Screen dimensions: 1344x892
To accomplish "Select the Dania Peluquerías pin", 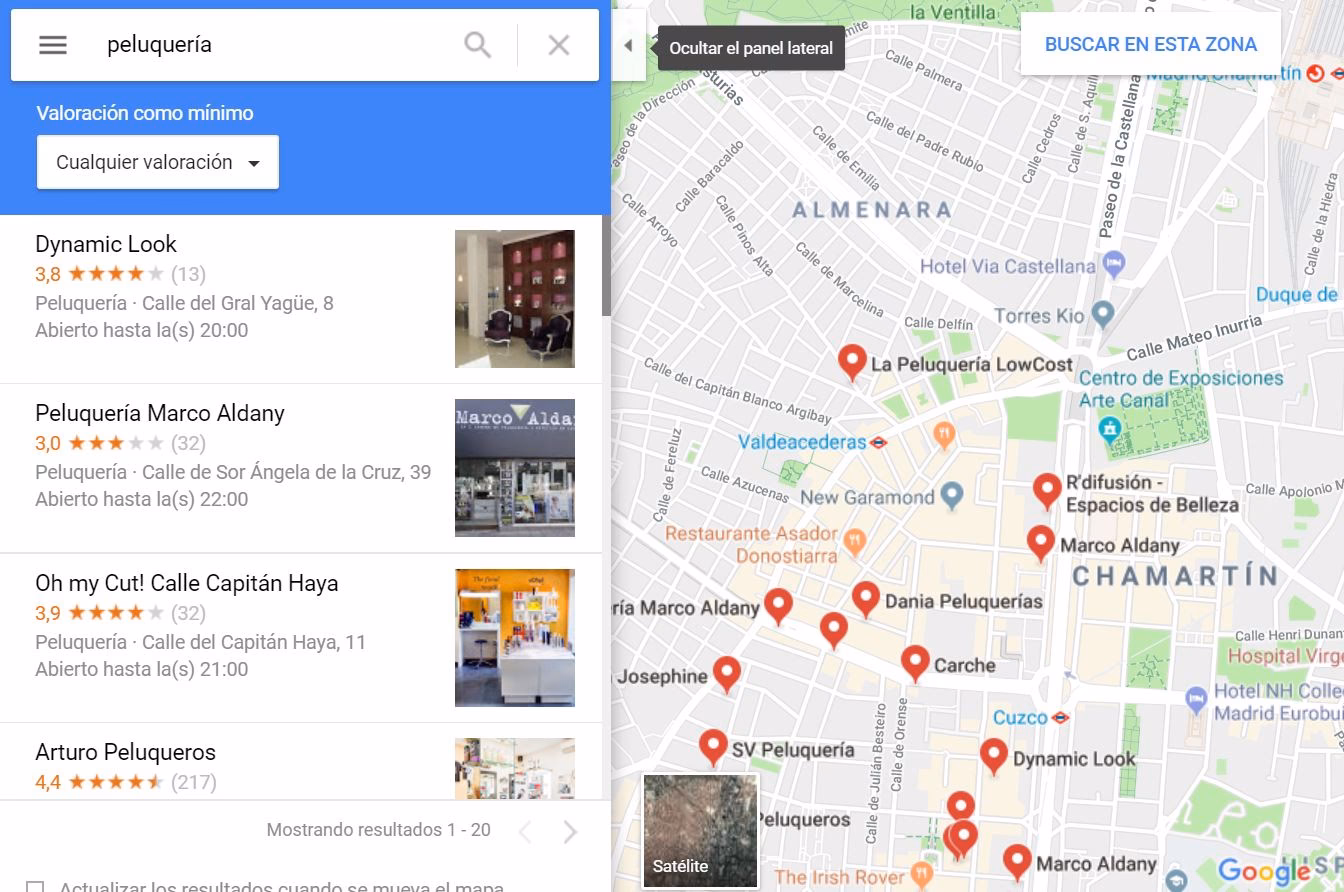I will 865,596.
